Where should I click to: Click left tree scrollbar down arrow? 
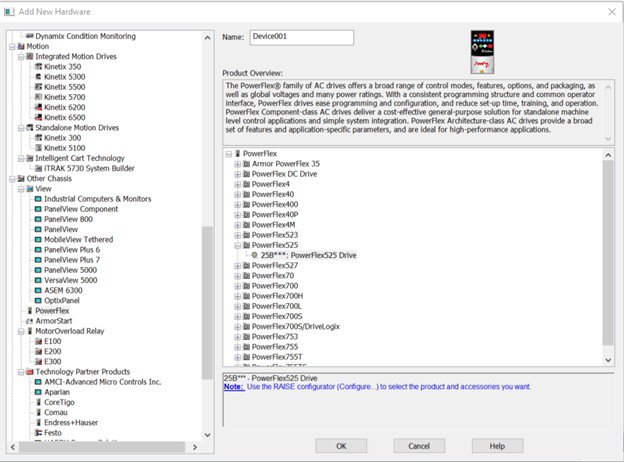(207, 435)
